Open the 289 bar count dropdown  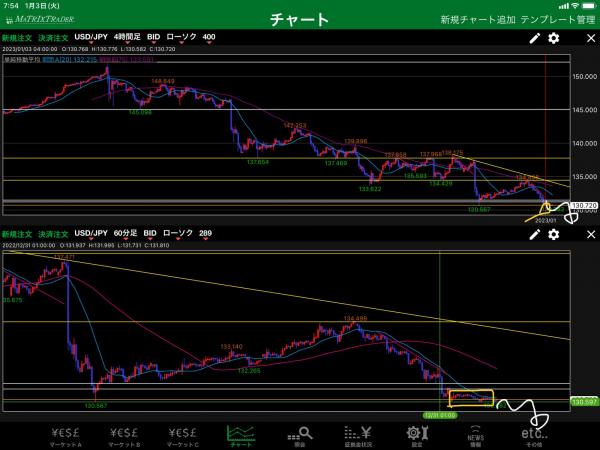[205, 234]
